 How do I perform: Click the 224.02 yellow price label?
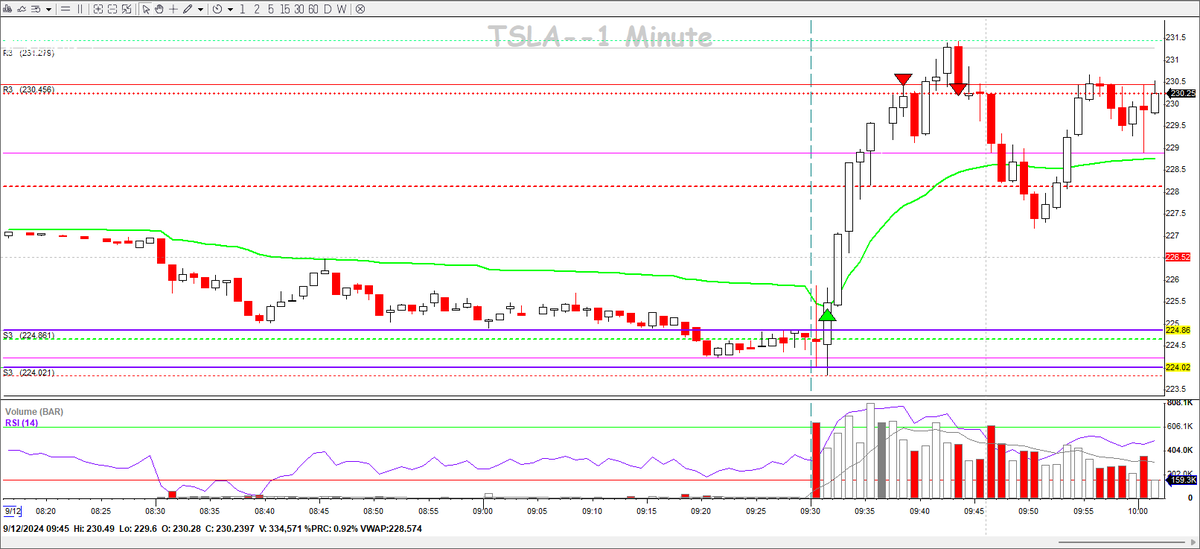pos(1177,368)
